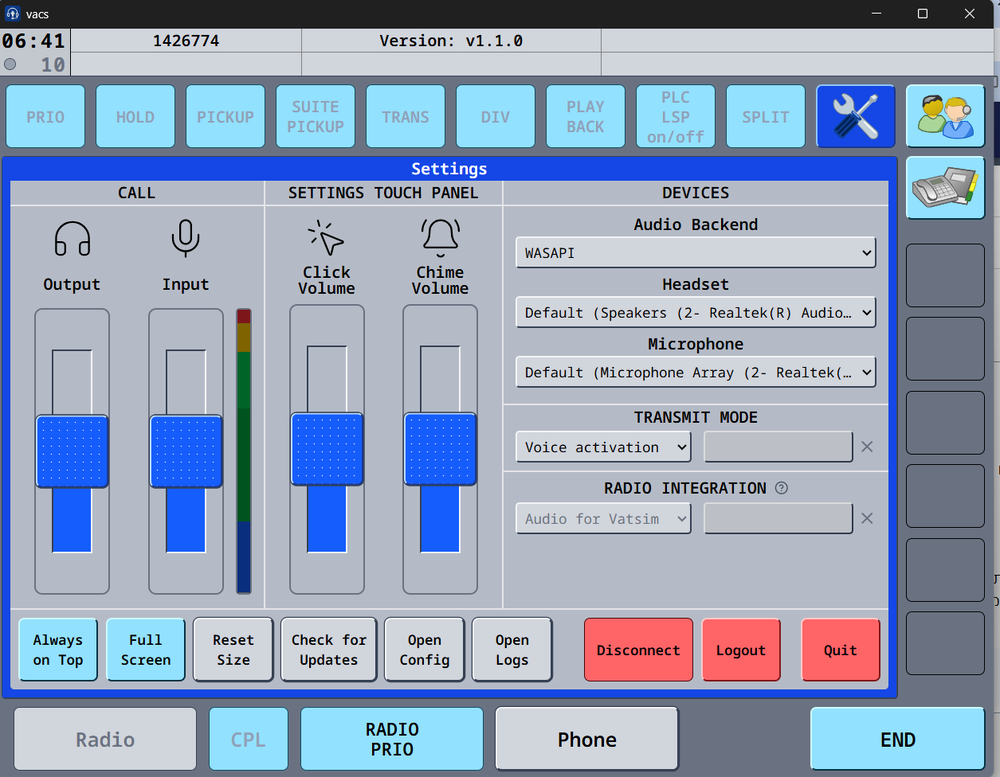Open Radio Integration help question icon
This screenshot has height=777, width=1000.
pos(782,489)
